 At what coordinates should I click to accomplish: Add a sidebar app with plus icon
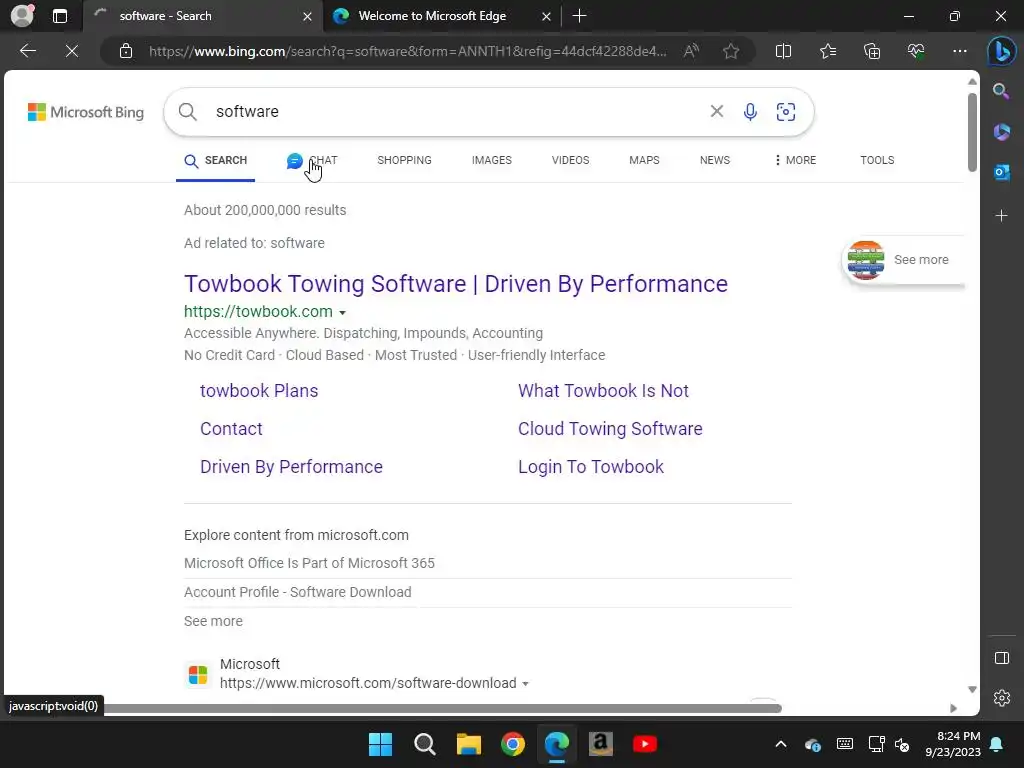tap(1001, 216)
